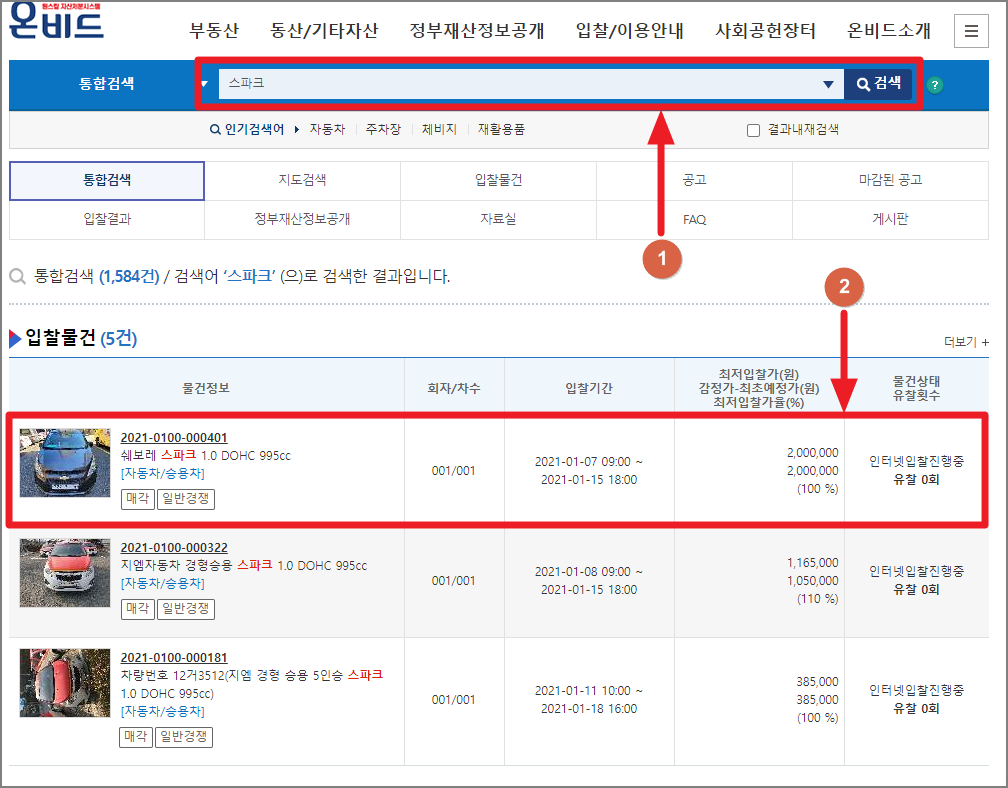The image size is (1008, 788).
Task: Click price 385,000 minimum bid value
Action: pyautogui.click(x=817, y=682)
